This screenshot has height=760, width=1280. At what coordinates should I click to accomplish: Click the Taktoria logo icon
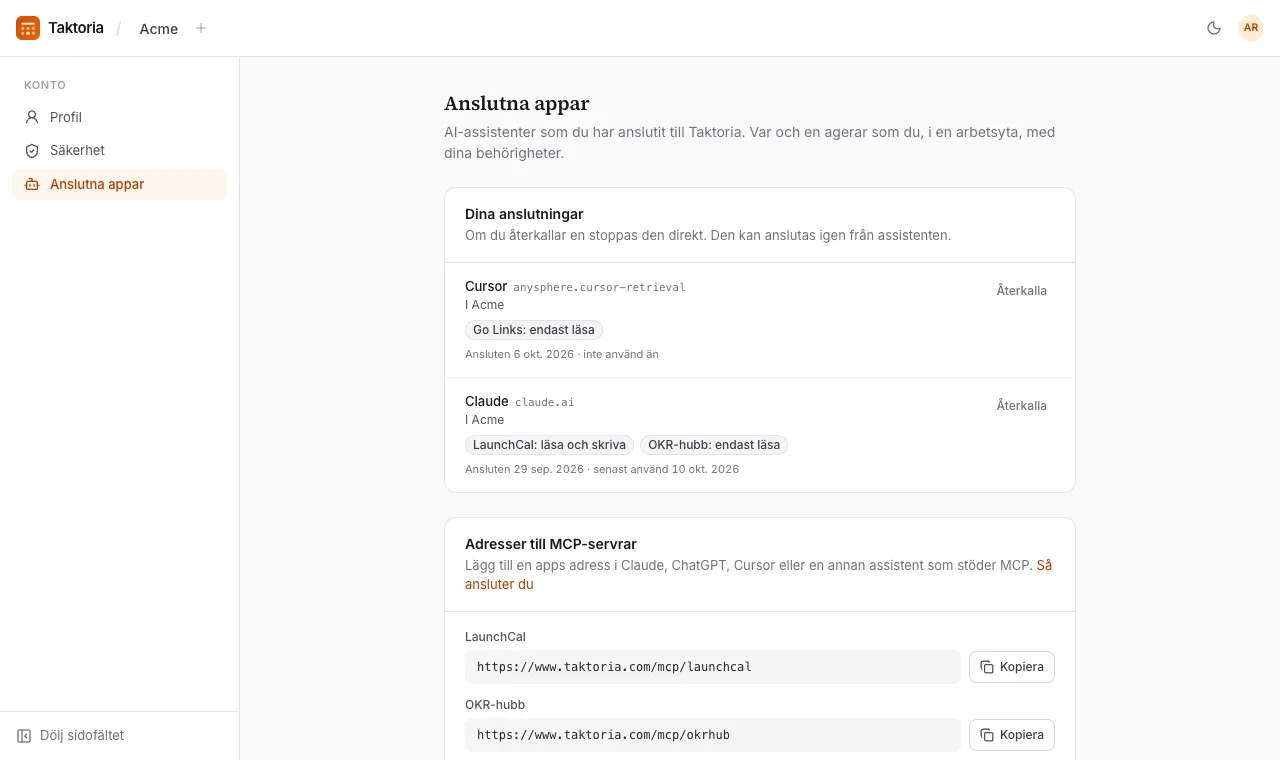(28, 28)
